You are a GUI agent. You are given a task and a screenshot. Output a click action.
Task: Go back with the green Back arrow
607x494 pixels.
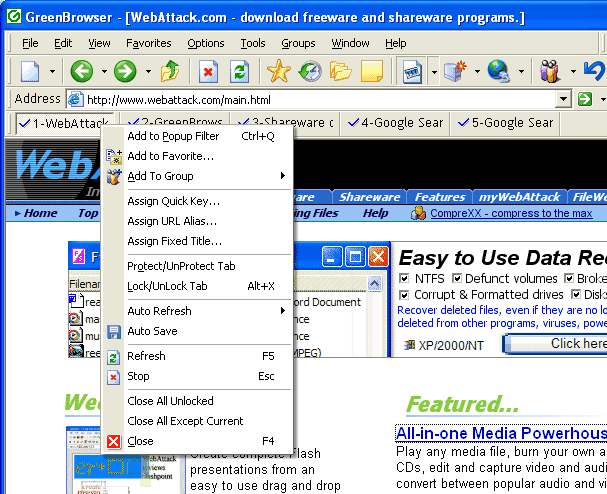[x=82, y=71]
